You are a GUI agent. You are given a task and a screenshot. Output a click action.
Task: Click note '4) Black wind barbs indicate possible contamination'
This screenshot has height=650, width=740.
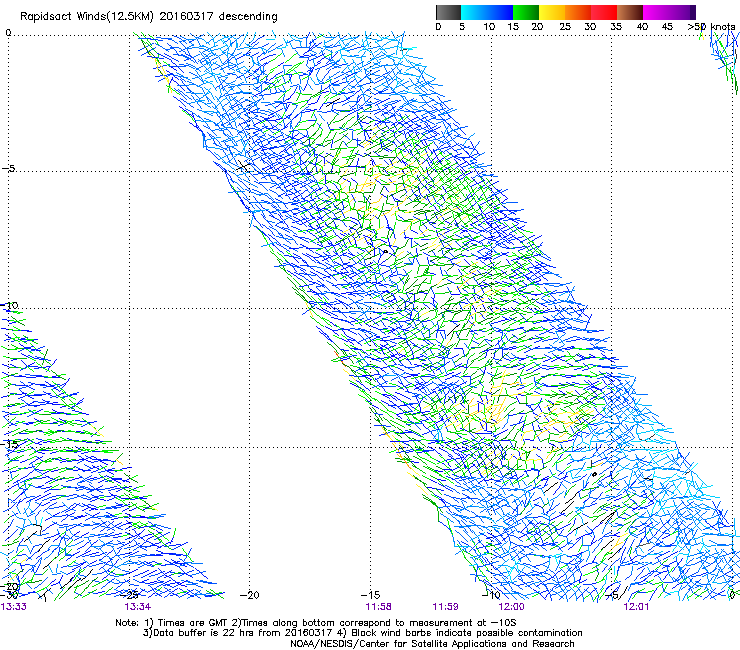460,633
